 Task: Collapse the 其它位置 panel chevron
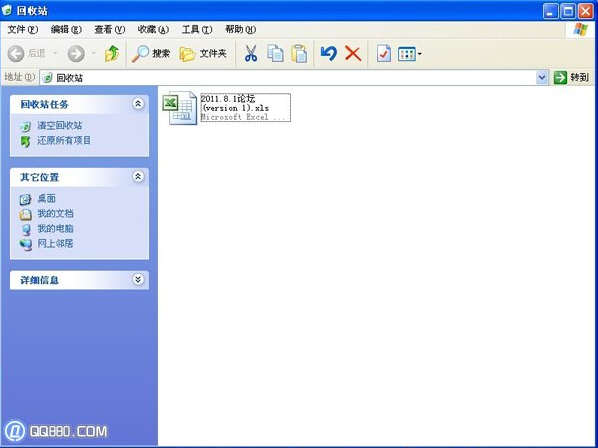click(x=138, y=177)
